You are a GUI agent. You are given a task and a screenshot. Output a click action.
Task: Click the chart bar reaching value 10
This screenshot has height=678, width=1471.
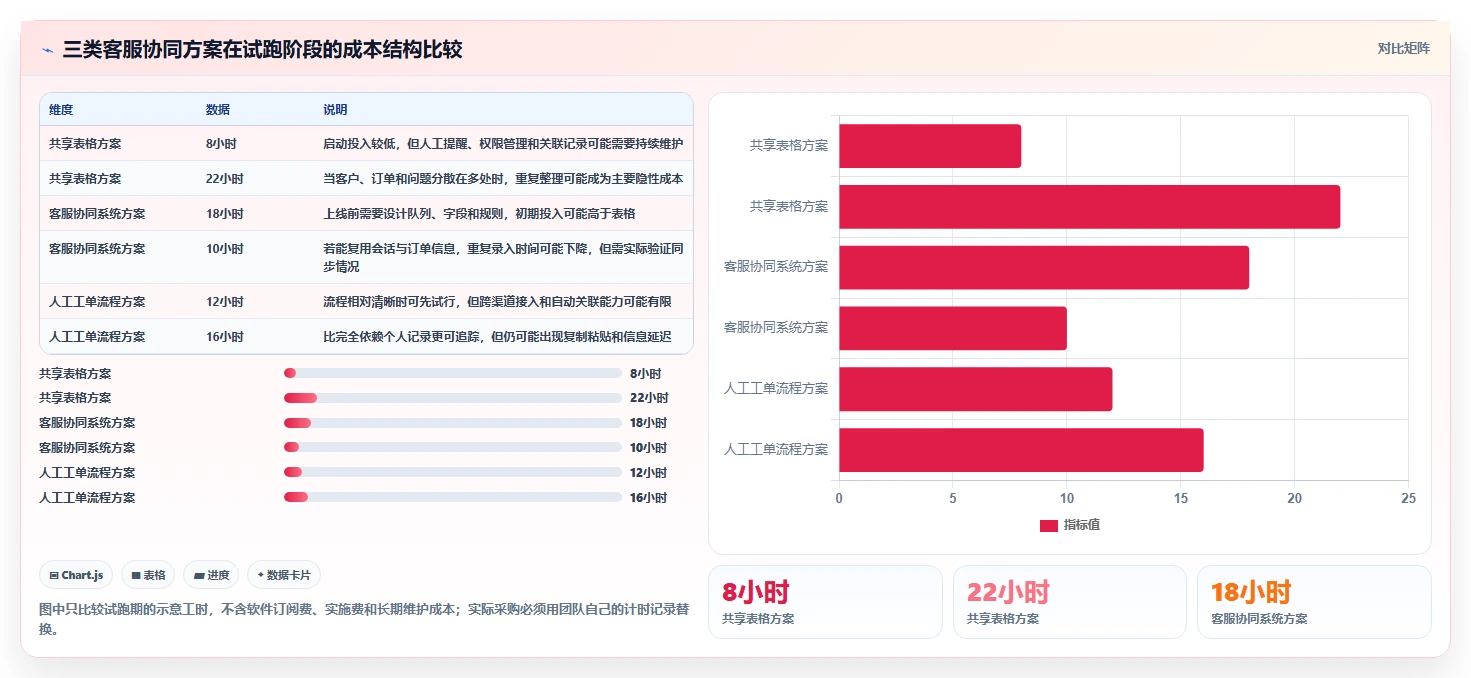pyautogui.click(x=953, y=328)
